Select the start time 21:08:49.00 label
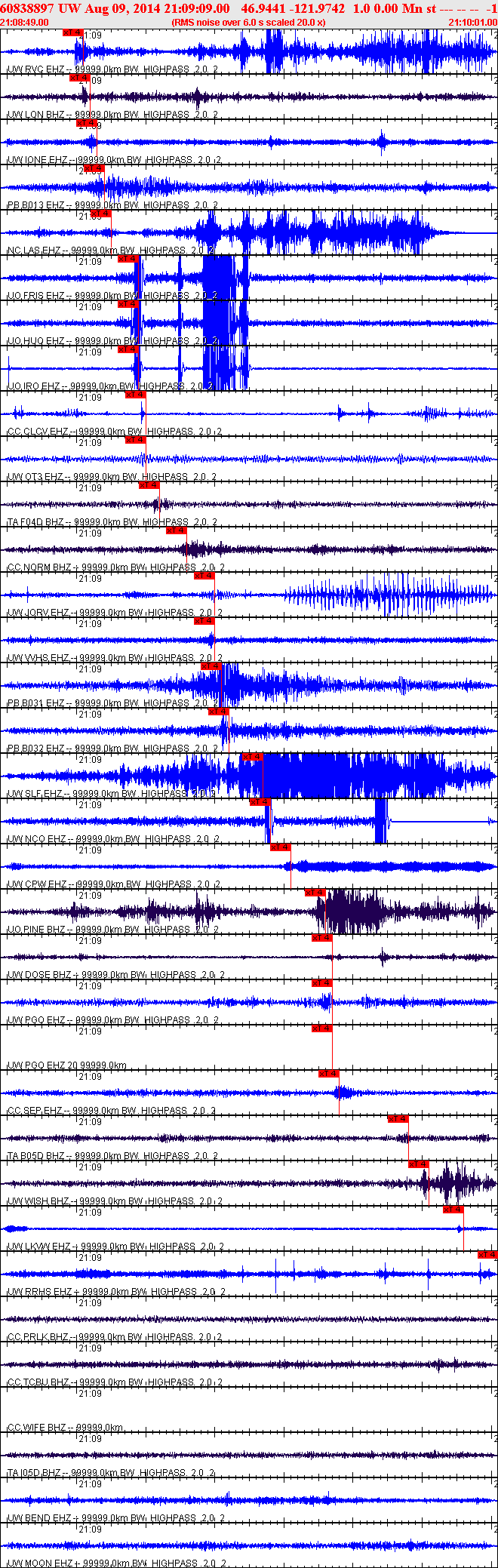The image size is (498, 1568). pos(25,22)
